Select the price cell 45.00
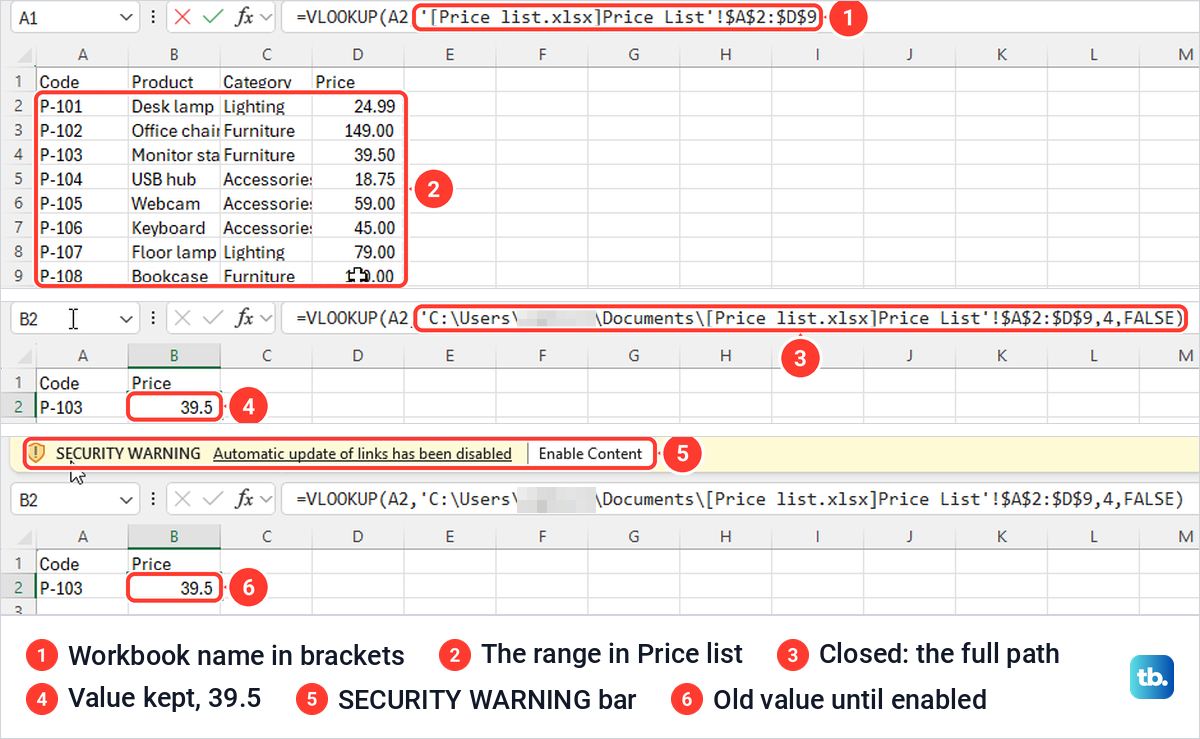Viewport: 1200px width, 739px height. pyautogui.click(x=358, y=228)
